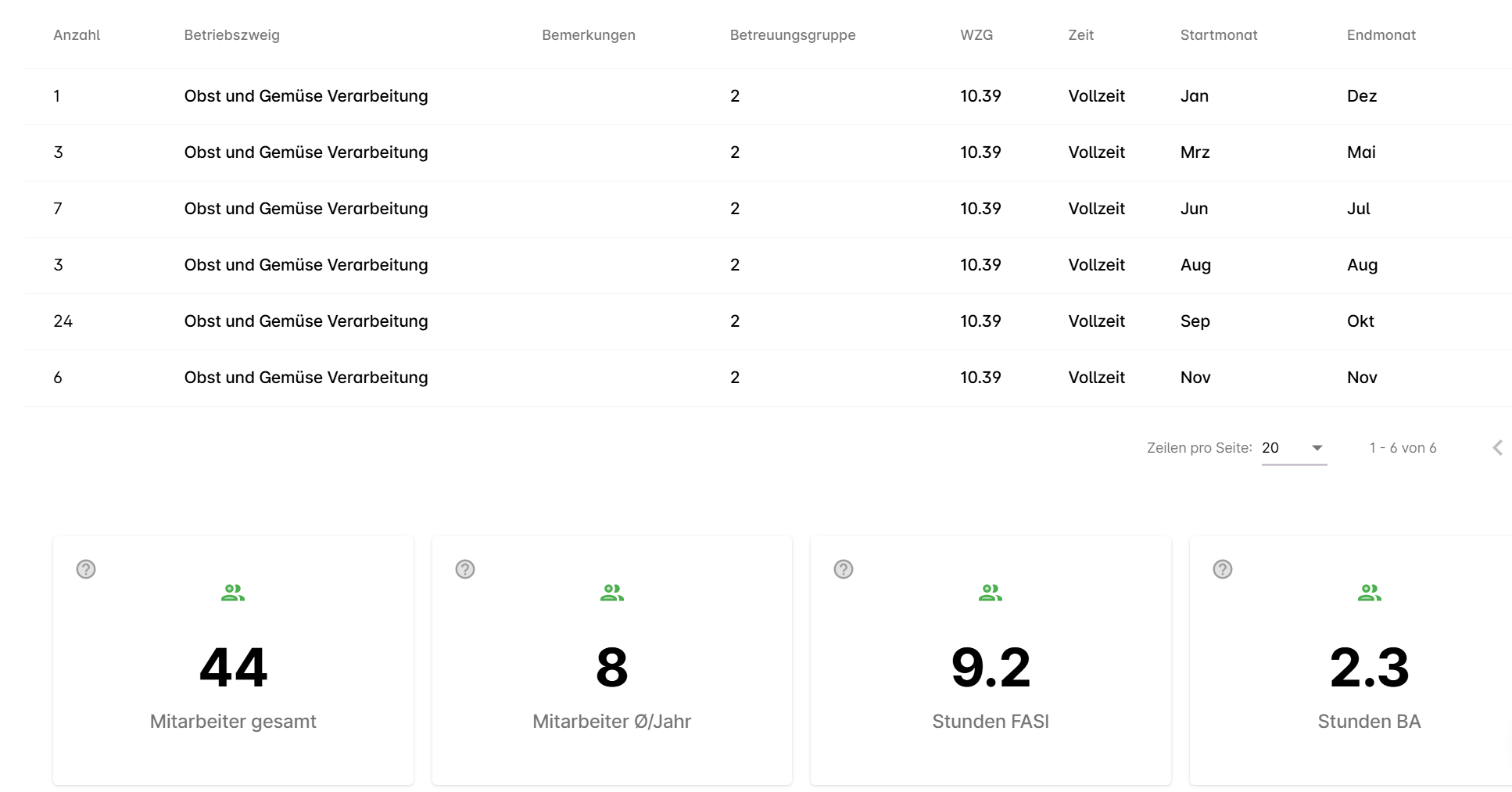Click people icon above the 44 total

pos(233,593)
